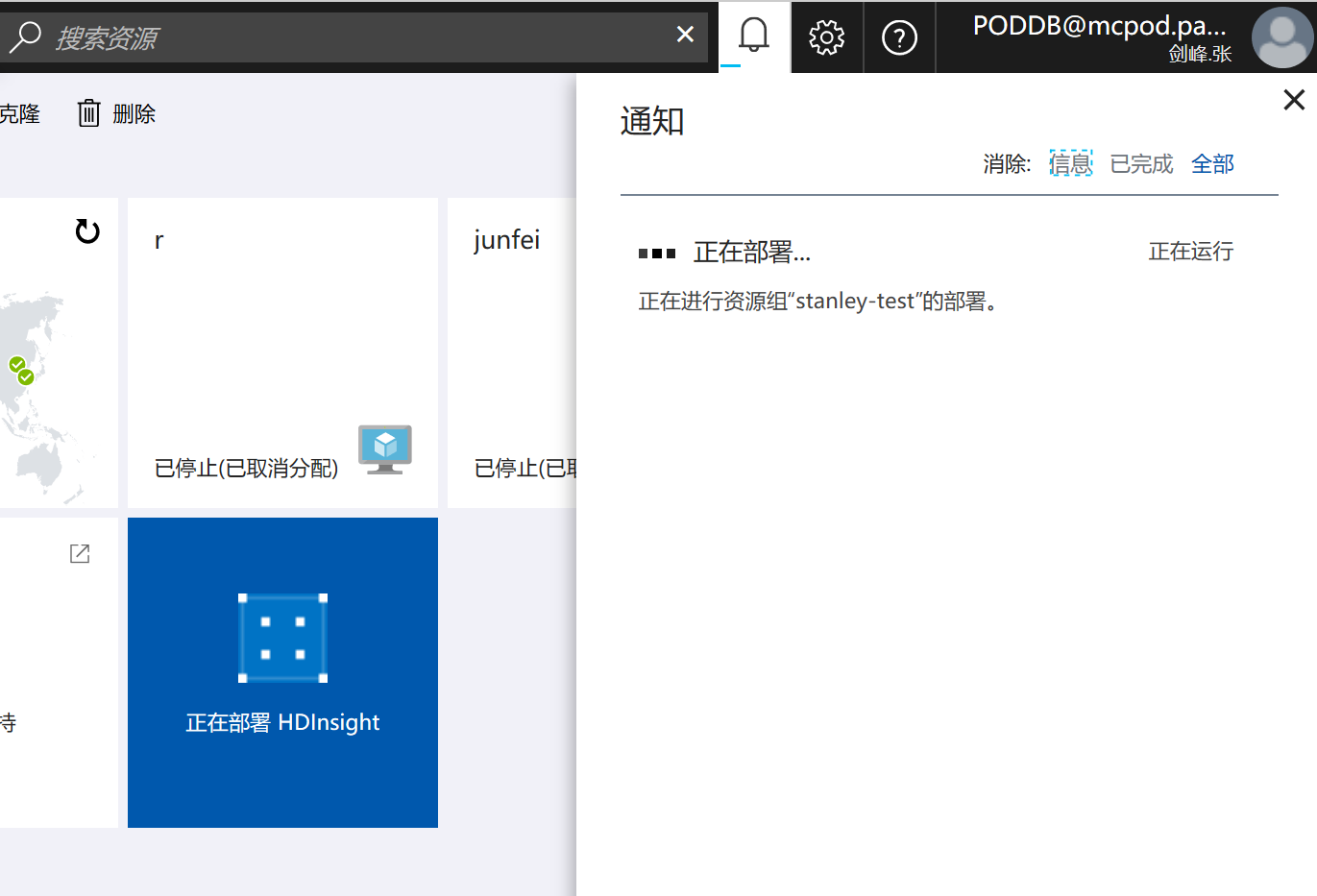Open the 正在部署 notification entry

[x=752, y=253]
